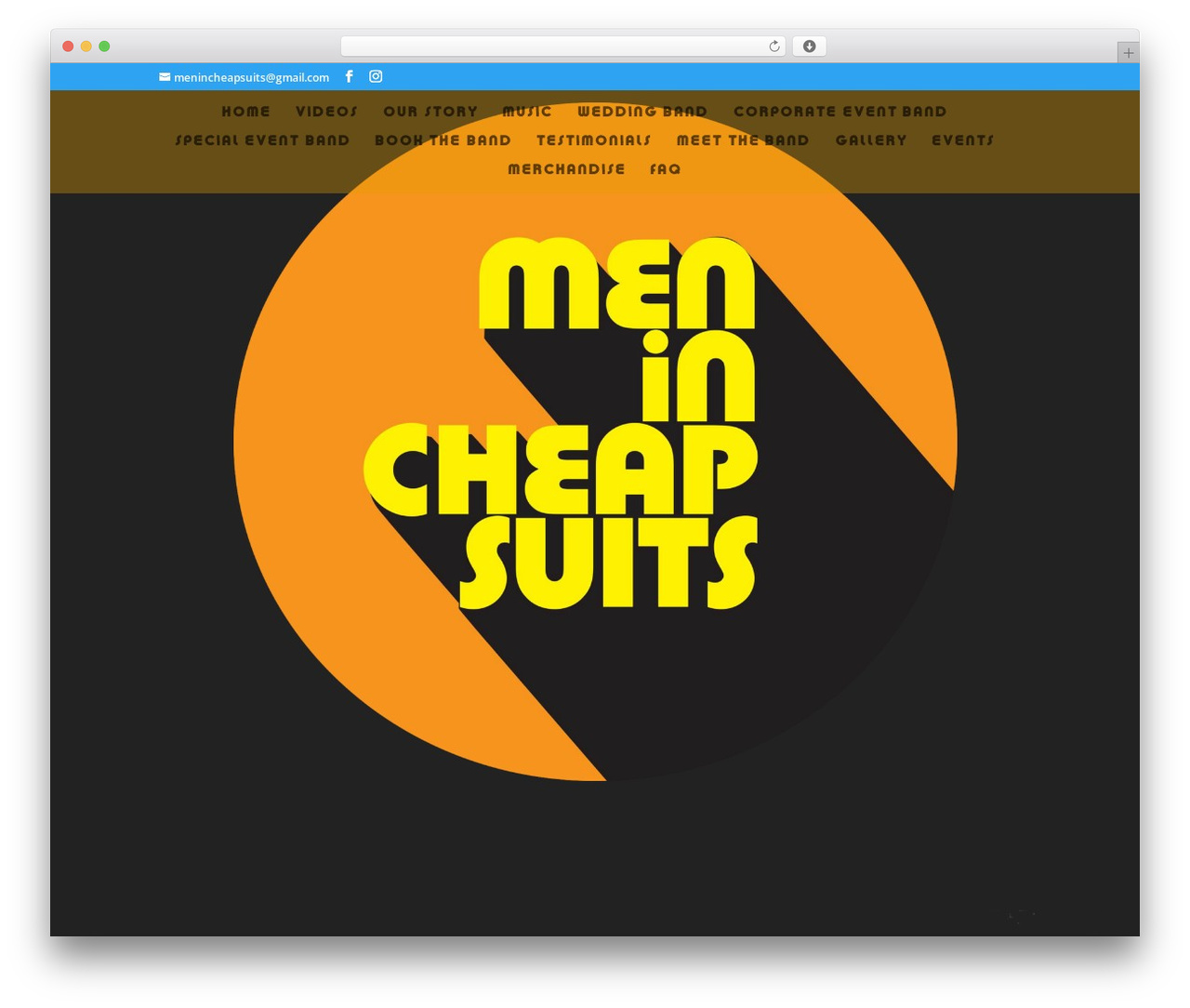Close the browser window with red button

coord(68,46)
